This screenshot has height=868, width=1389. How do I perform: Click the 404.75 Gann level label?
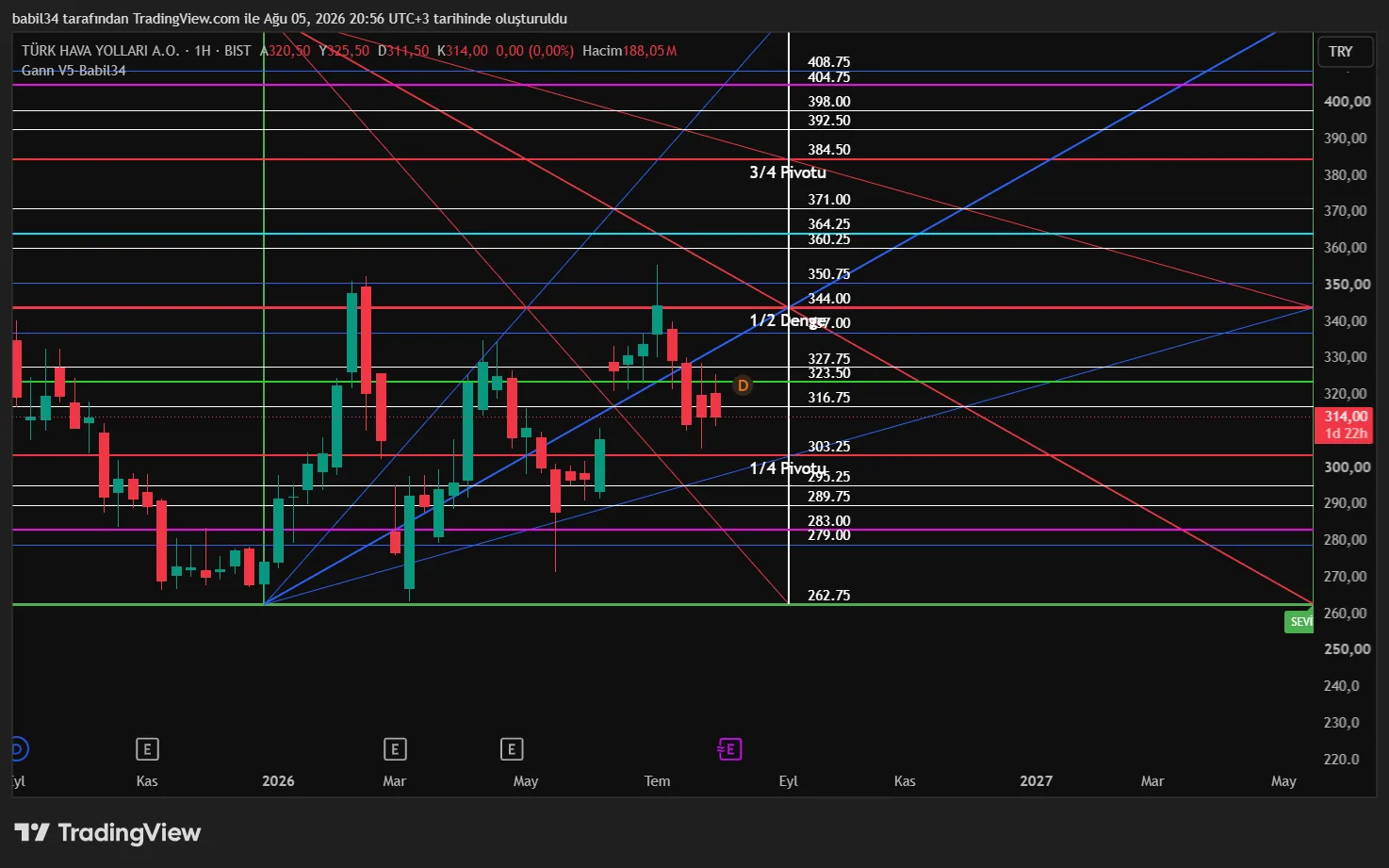[x=829, y=77]
